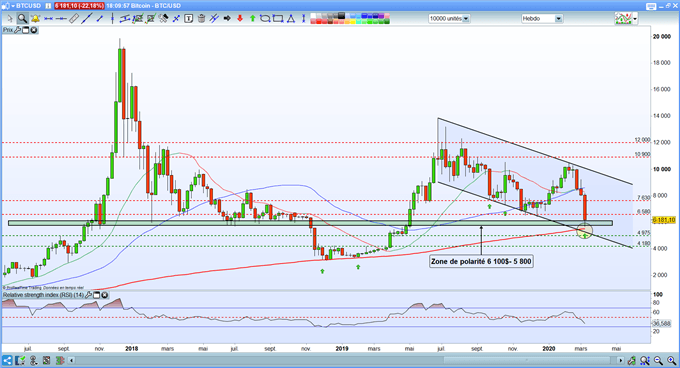680x368 pixels.
Task: Click the 6 181,10 current price tag
Action: point(664,220)
